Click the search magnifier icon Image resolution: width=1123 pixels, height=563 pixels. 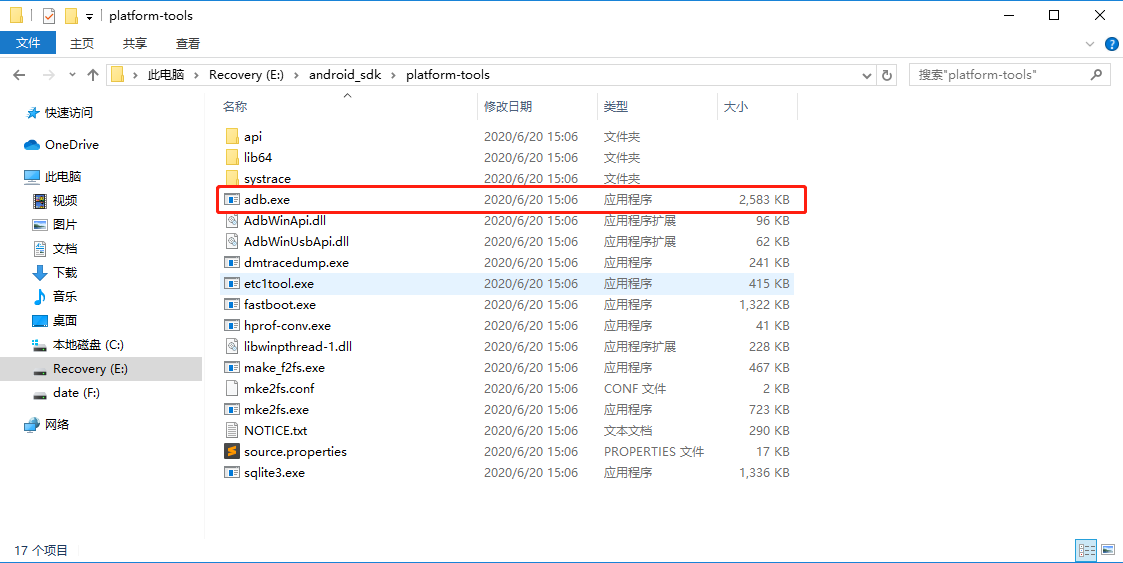1096,74
